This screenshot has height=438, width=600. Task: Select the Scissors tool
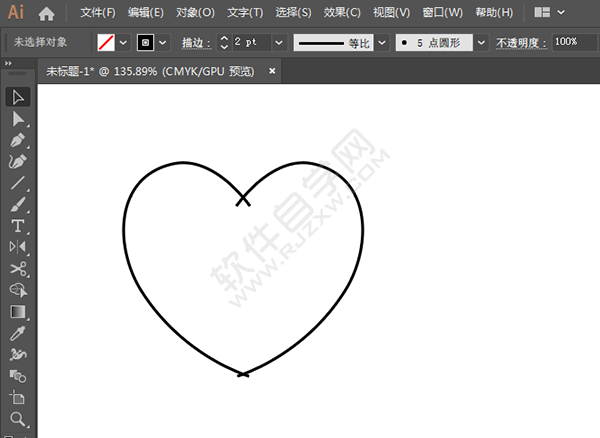[x=18, y=269]
